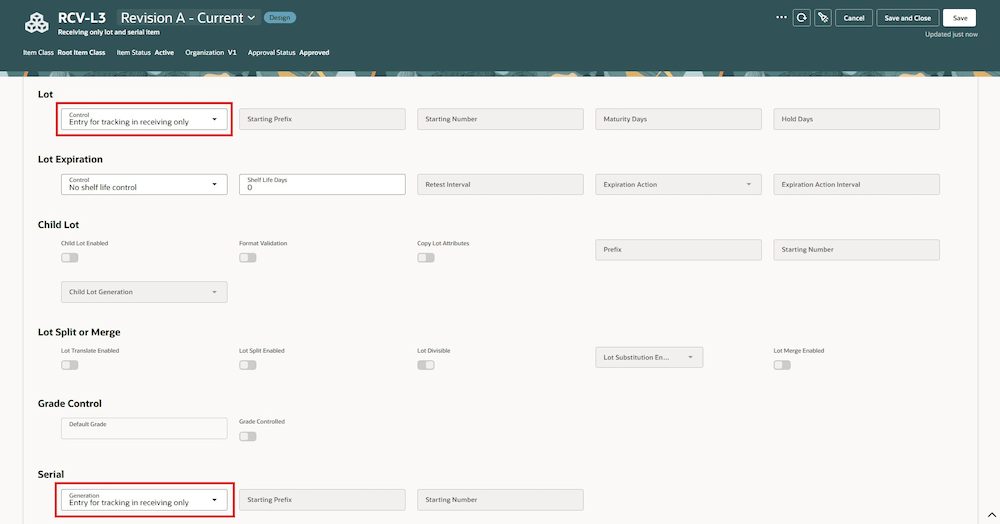
Task: Toggle Lot Translate Enabled switch
Action: pyautogui.click(x=70, y=365)
